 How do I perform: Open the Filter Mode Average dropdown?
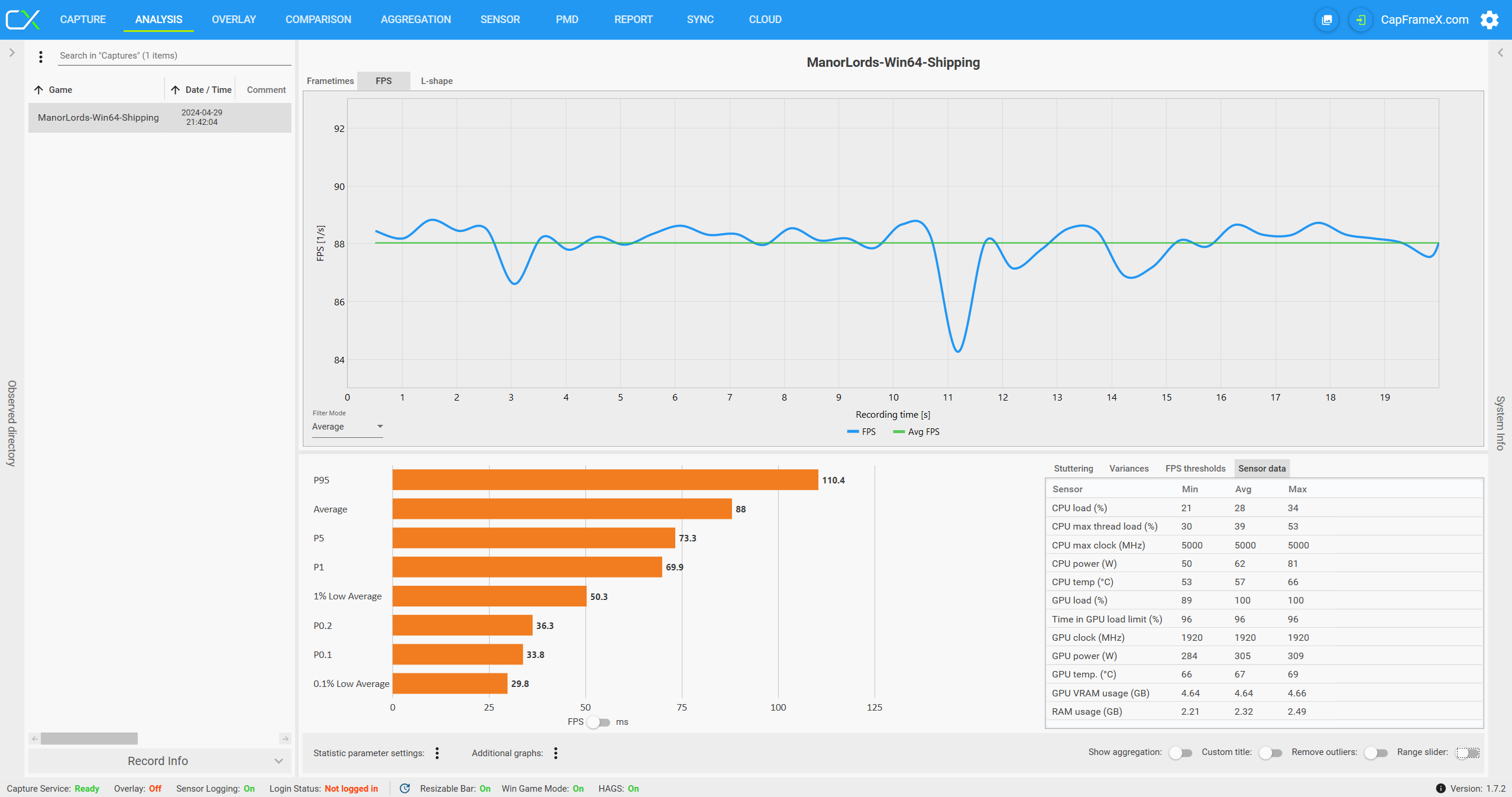348,427
